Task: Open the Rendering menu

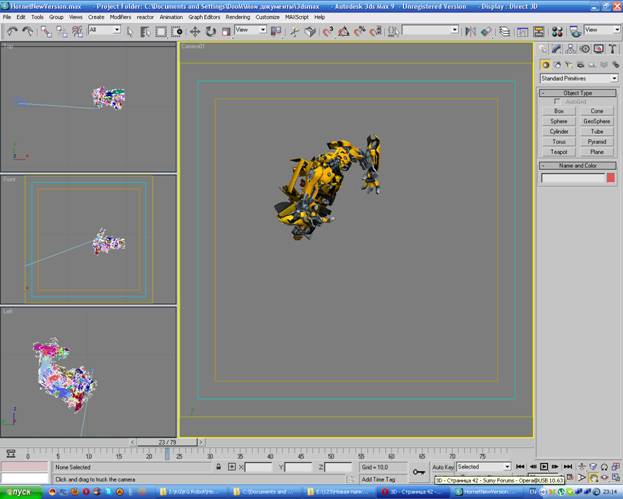Action: point(238,17)
